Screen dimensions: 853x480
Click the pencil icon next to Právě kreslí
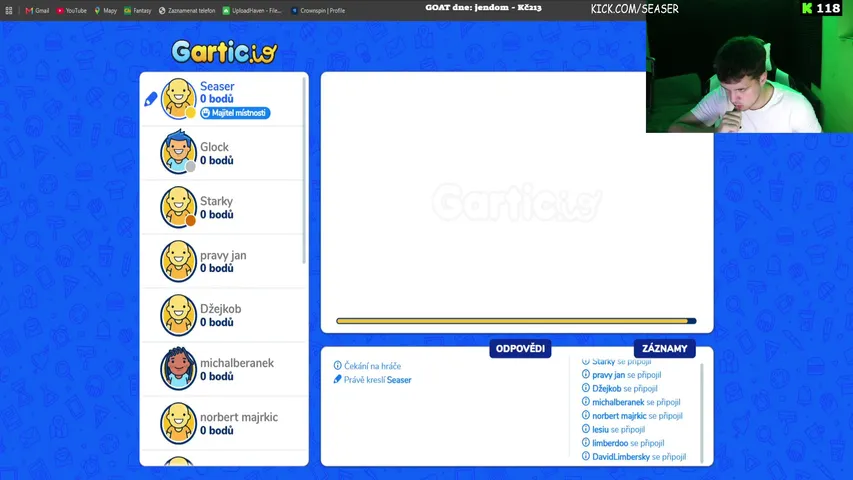(337, 379)
